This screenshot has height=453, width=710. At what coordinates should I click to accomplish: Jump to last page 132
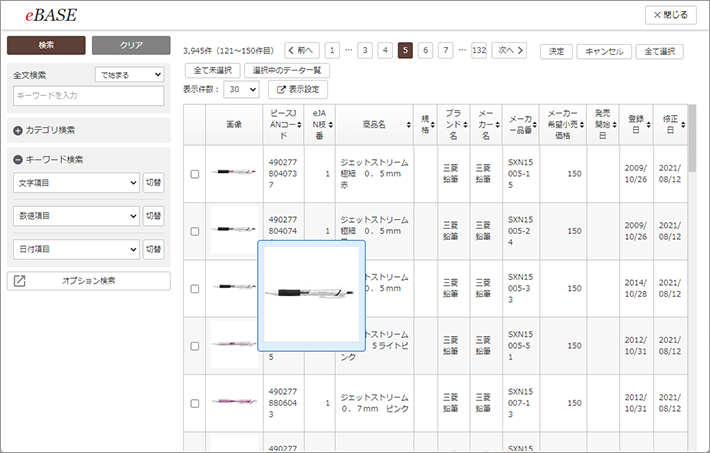tap(479, 51)
